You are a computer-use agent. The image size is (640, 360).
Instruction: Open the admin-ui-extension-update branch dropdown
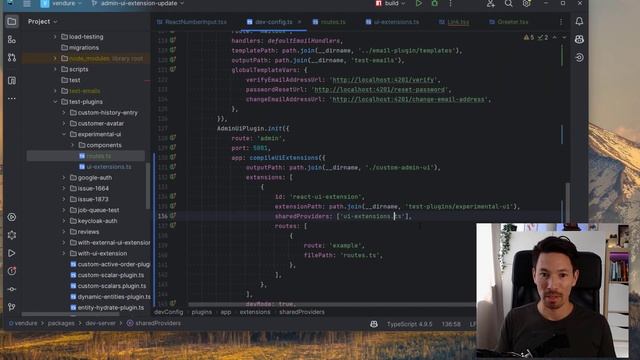coord(138,4)
